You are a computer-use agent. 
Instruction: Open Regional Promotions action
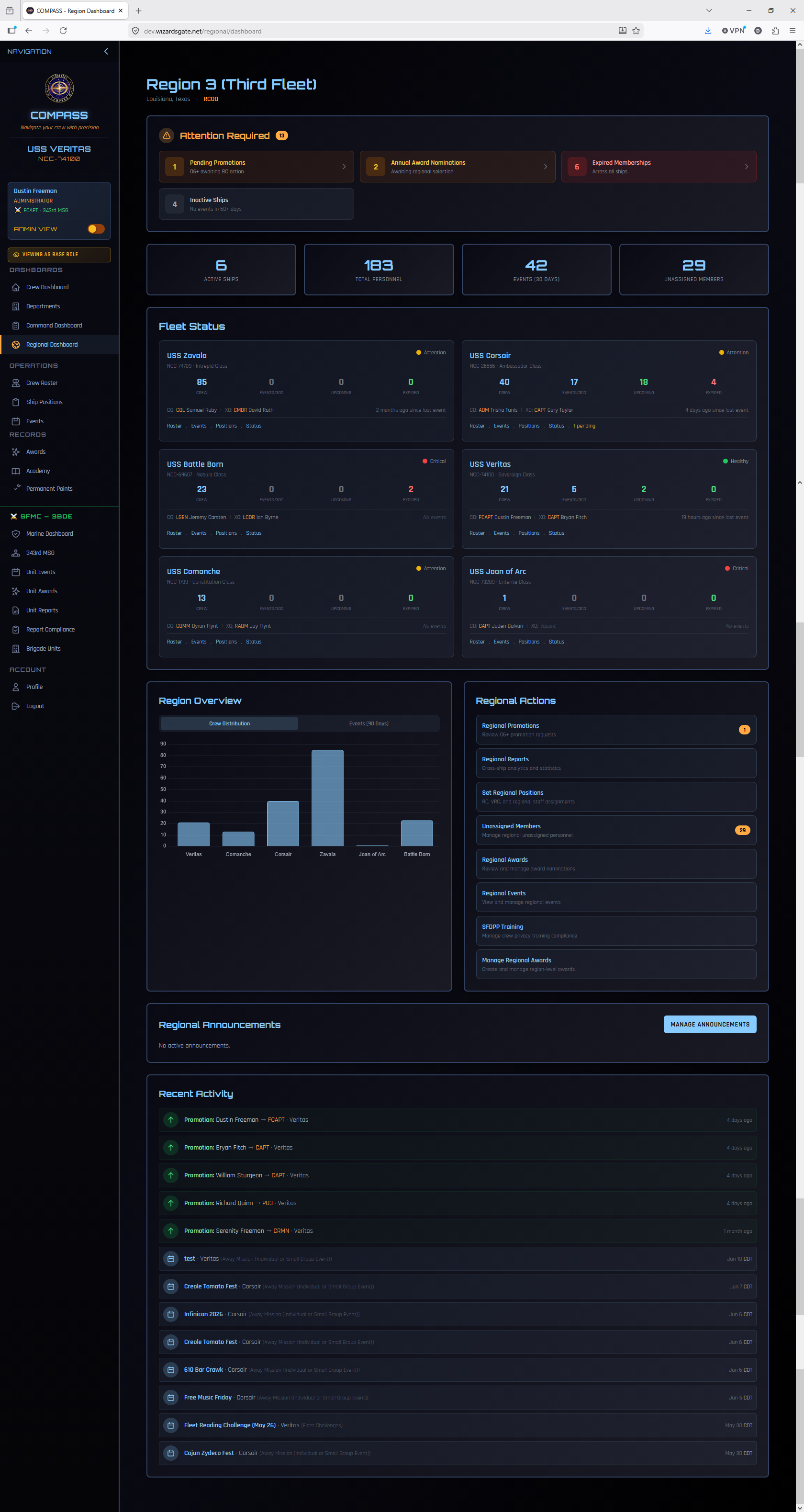point(615,730)
